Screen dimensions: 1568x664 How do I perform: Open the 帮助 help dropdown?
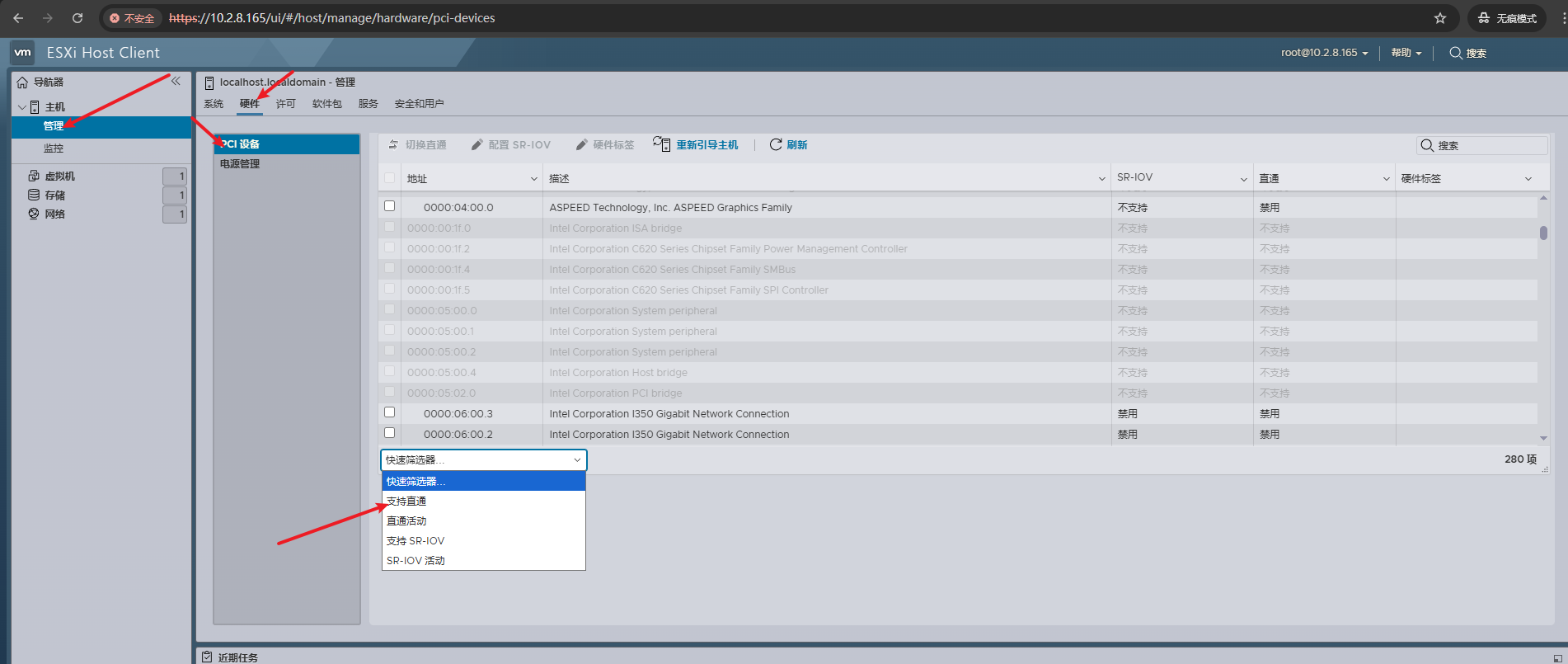1406,53
